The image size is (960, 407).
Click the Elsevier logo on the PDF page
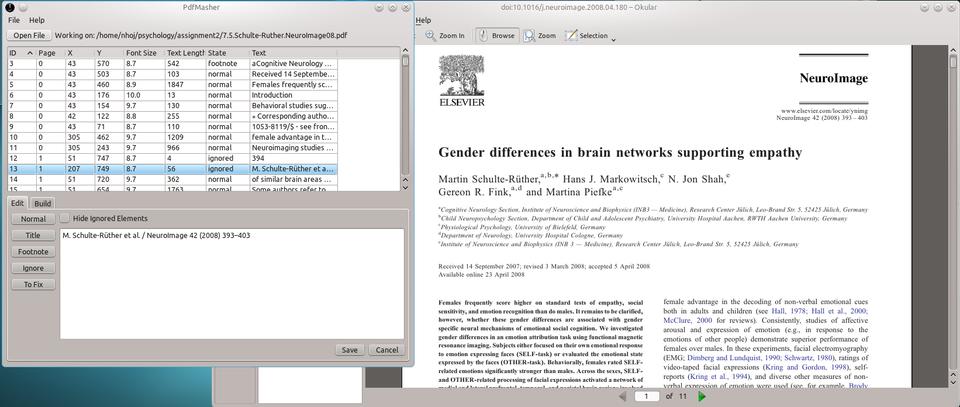coord(461,80)
